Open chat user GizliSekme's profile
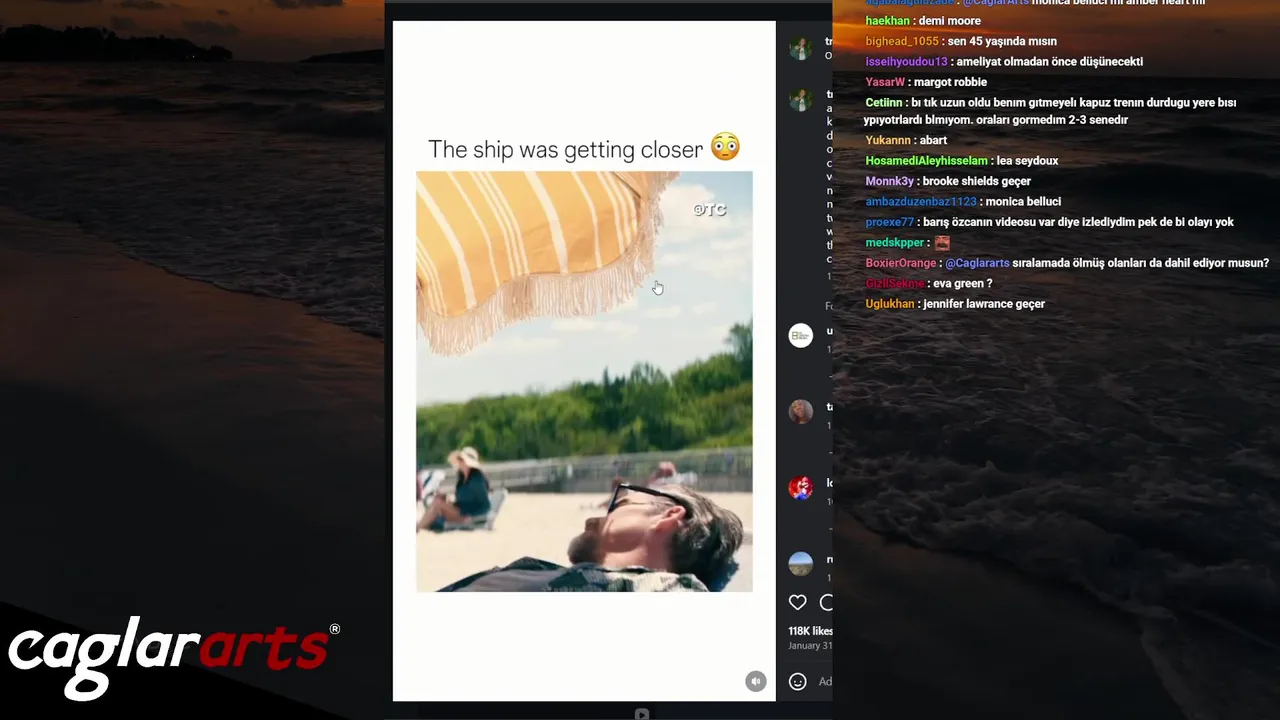 pos(894,284)
